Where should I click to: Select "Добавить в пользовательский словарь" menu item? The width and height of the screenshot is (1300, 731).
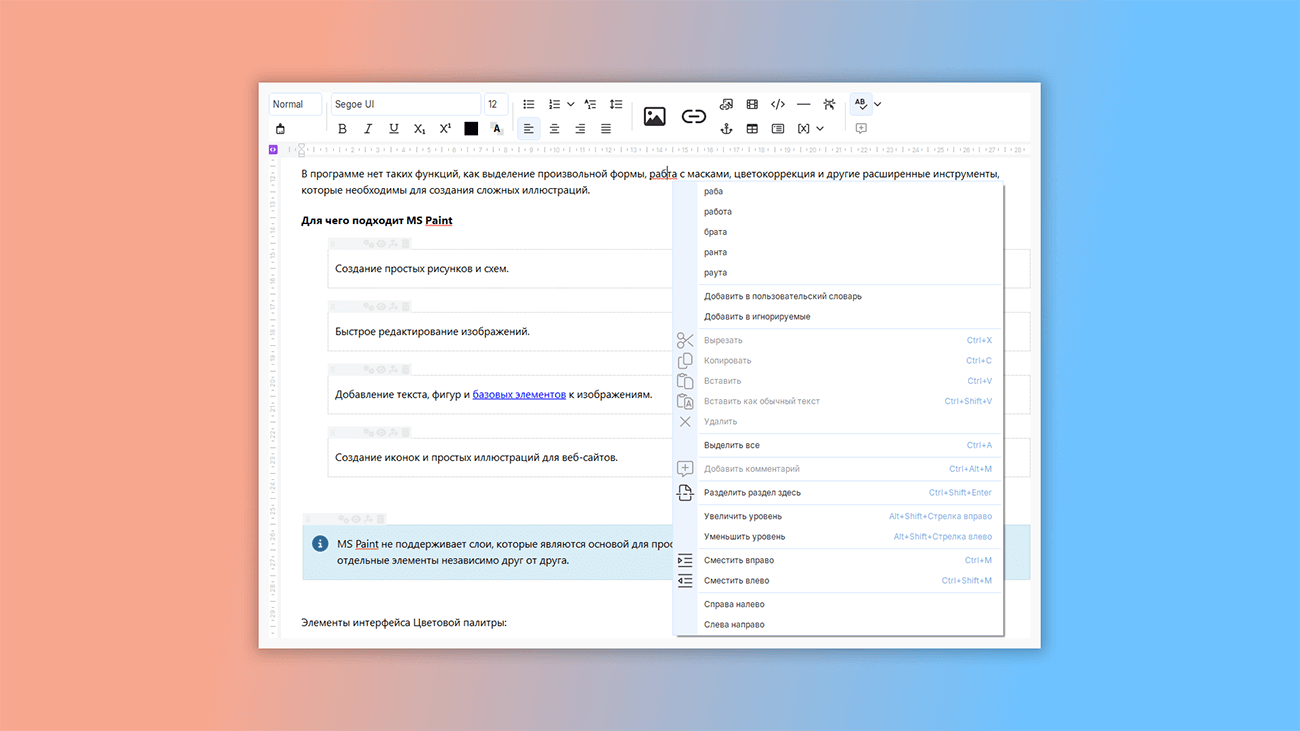click(782, 296)
